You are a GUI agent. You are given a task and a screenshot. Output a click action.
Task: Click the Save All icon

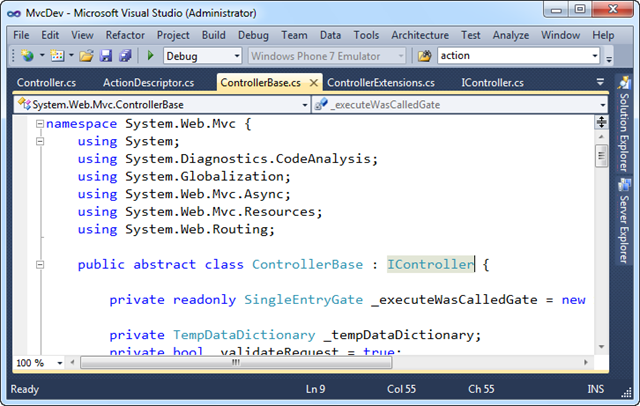click(x=125, y=55)
